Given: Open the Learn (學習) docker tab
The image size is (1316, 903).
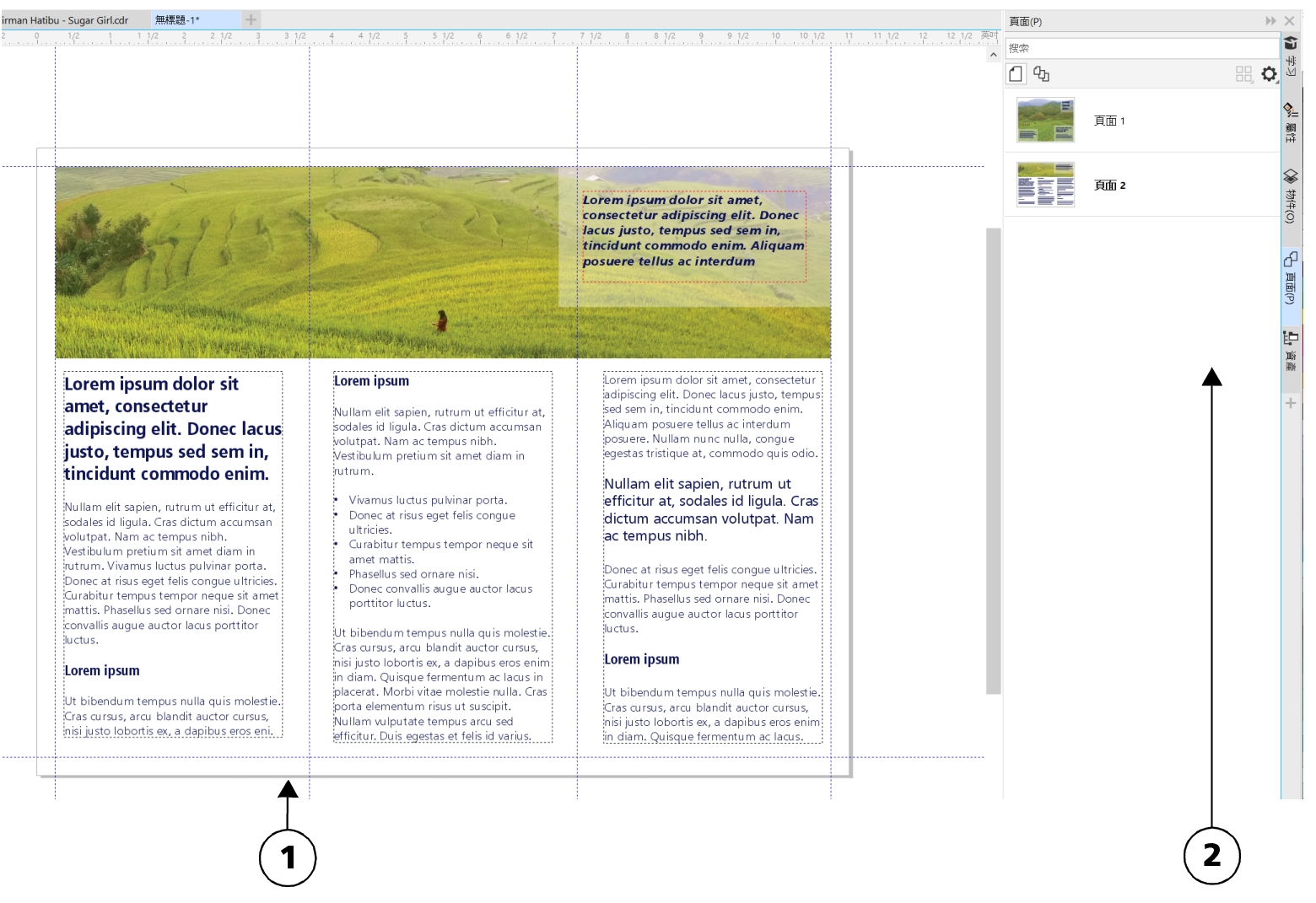Looking at the screenshot, I should (x=1291, y=56).
